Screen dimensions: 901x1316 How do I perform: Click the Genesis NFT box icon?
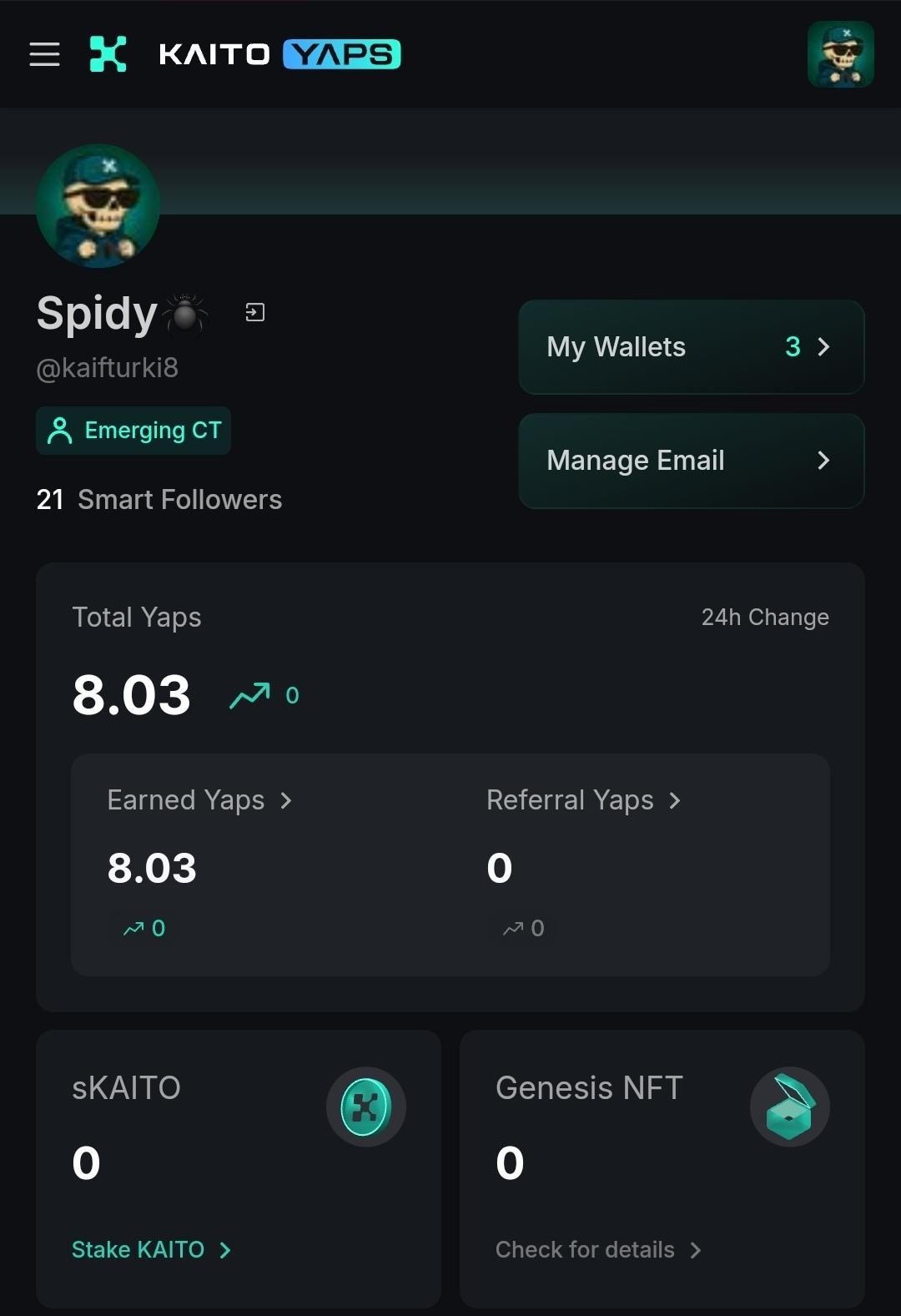coord(789,1107)
